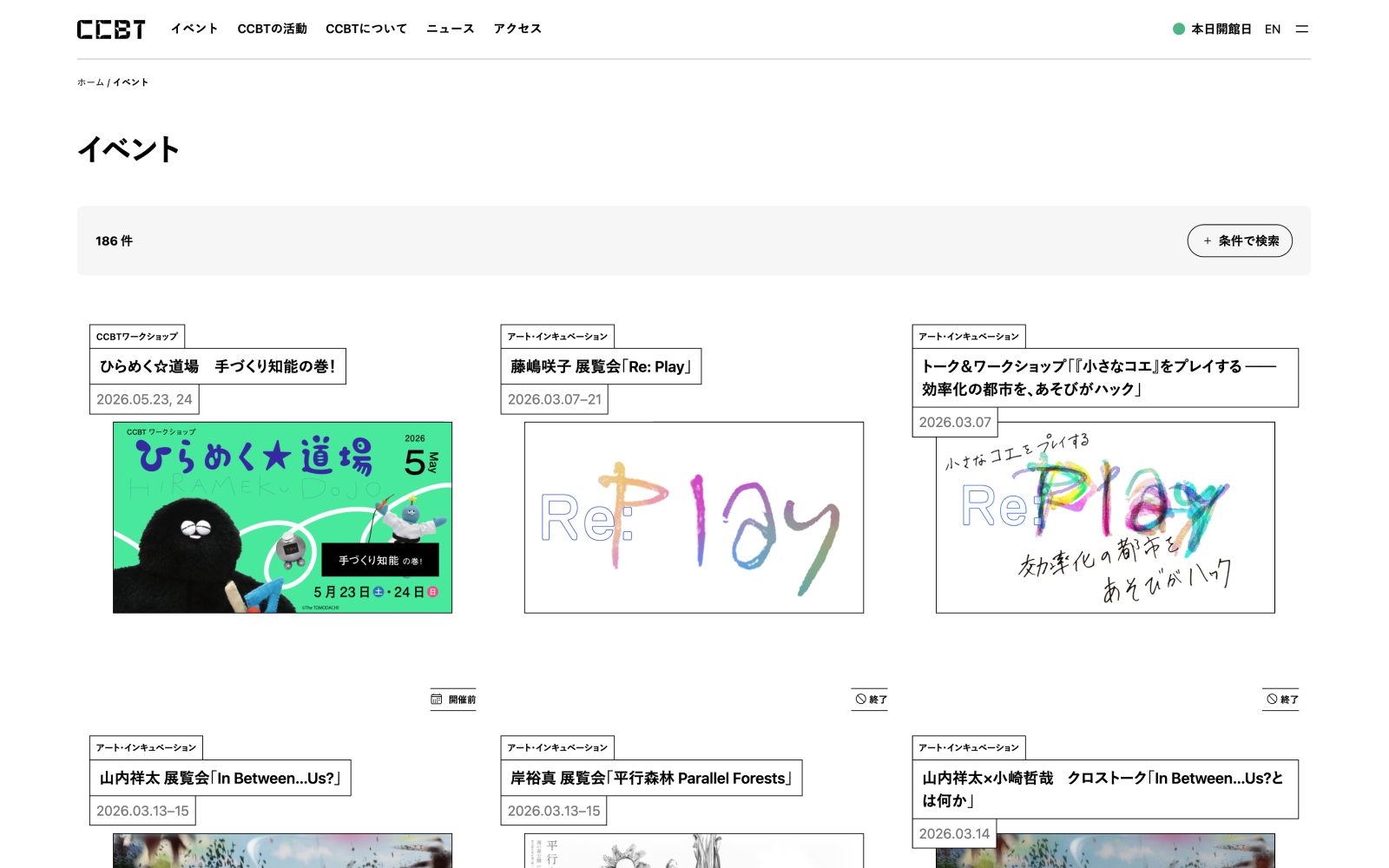Screen dimensions: 1389x868
Task: Click the CCBT logo
Action: (111, 30)
